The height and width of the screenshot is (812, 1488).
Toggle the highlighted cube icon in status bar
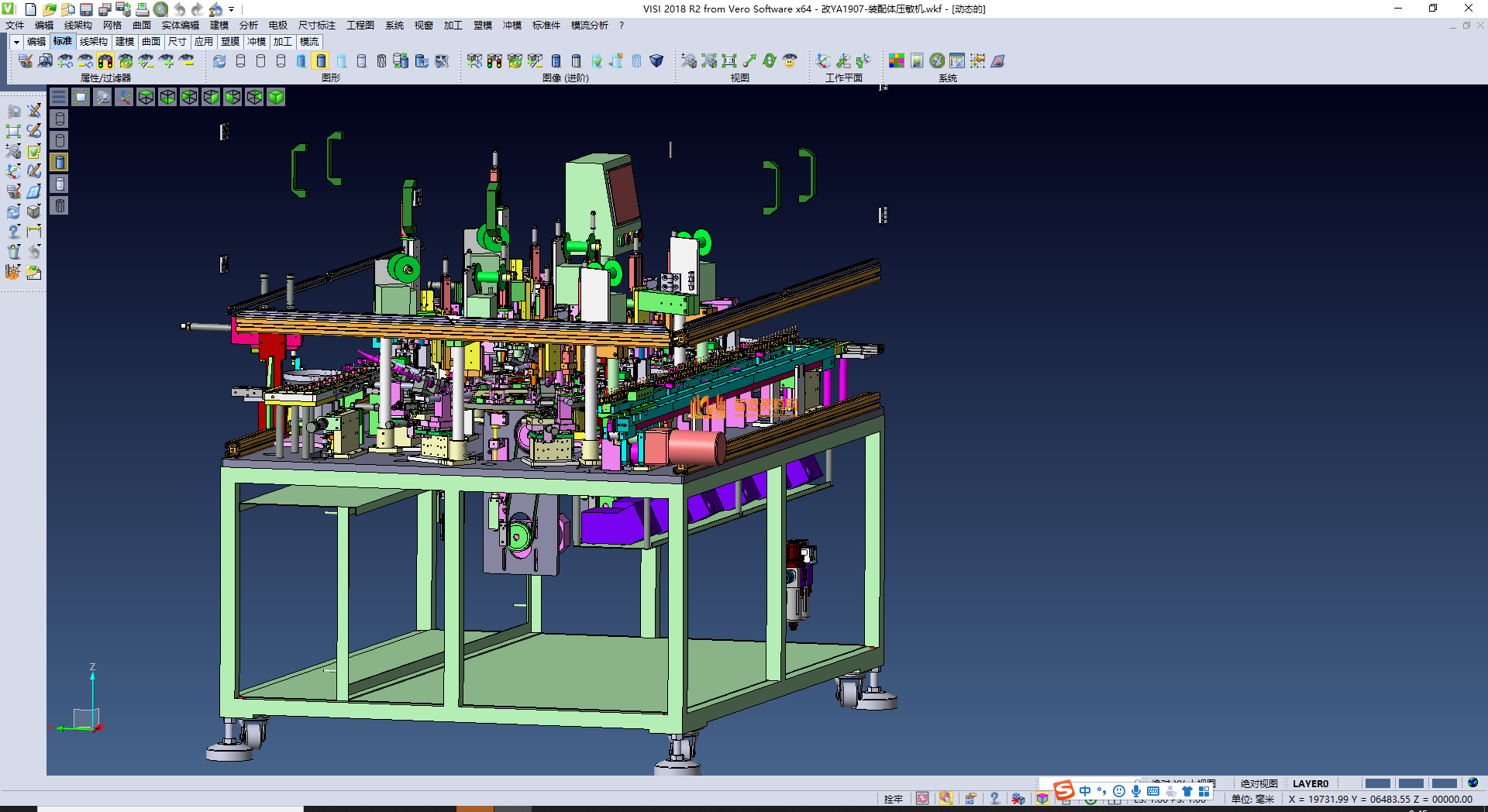click(1042, 799)
